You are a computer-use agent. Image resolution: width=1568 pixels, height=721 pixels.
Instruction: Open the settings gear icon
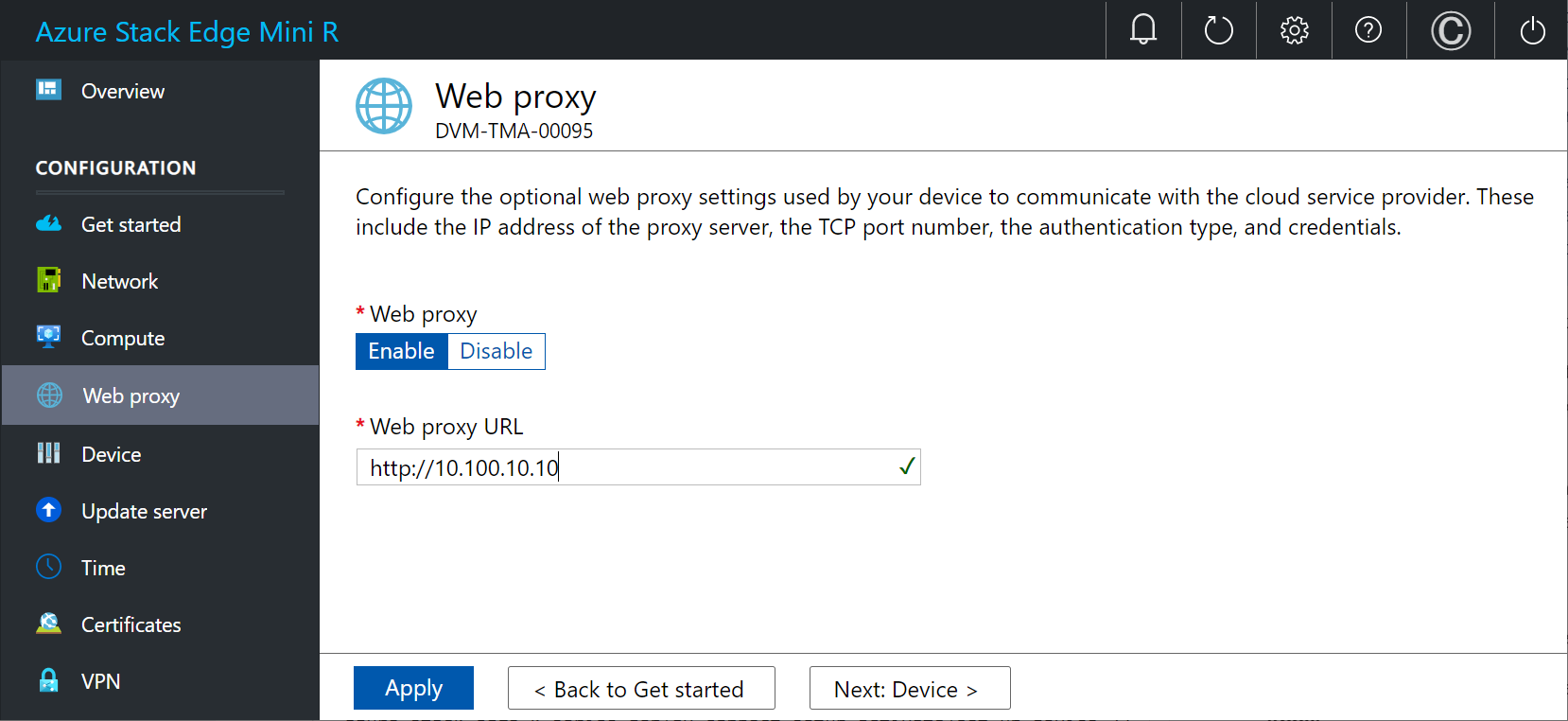pyautogui.click(x=1294, y=30)
